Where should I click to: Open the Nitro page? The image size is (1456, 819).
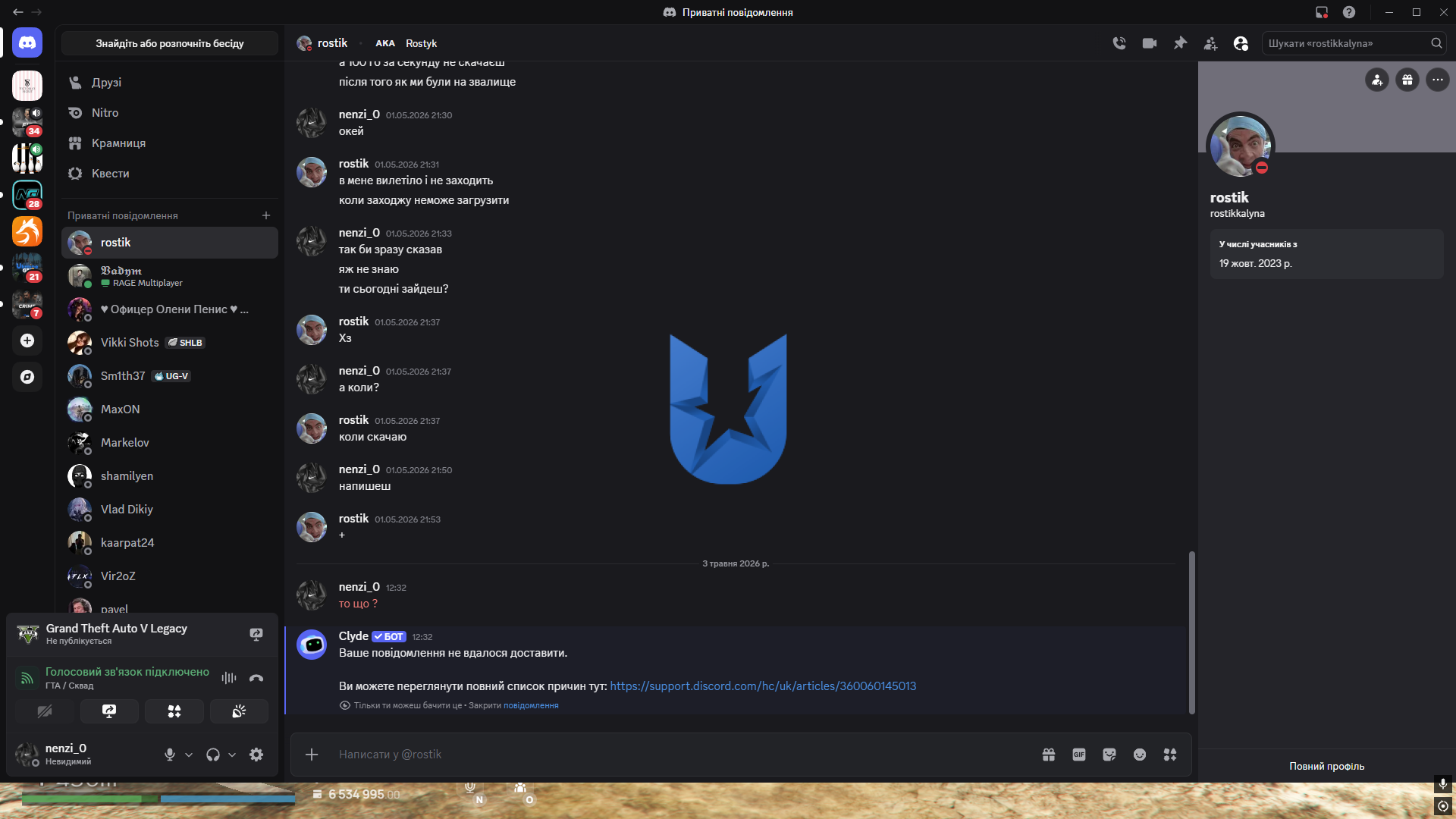(170, 112)
